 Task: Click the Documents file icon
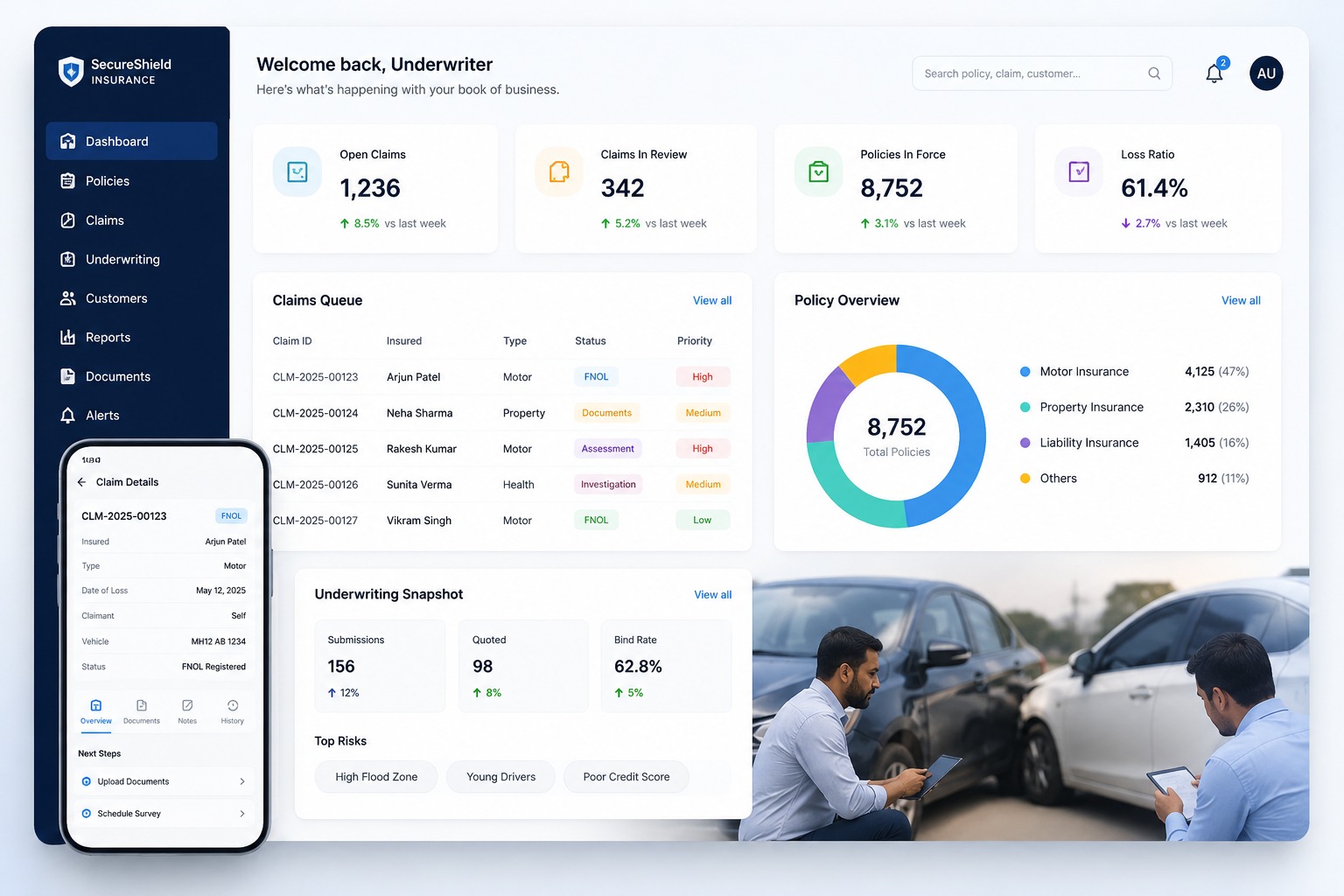(67, 376)
